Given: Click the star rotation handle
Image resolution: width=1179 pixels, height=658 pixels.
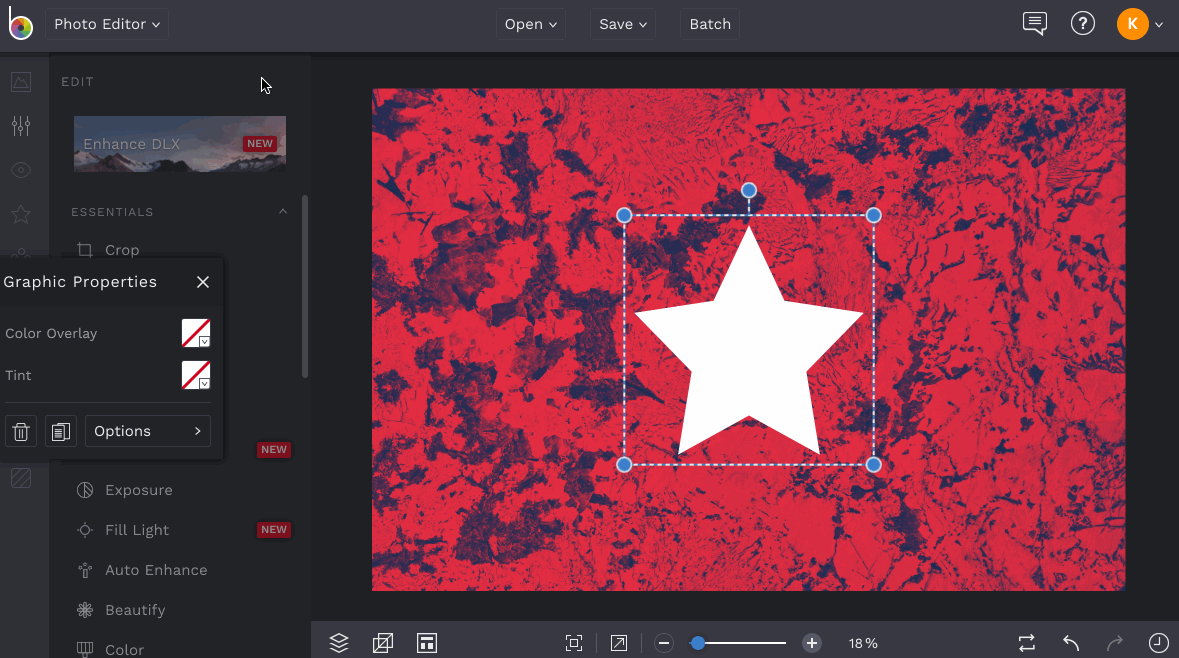Looking at the screenshot, I should point(748,190).
